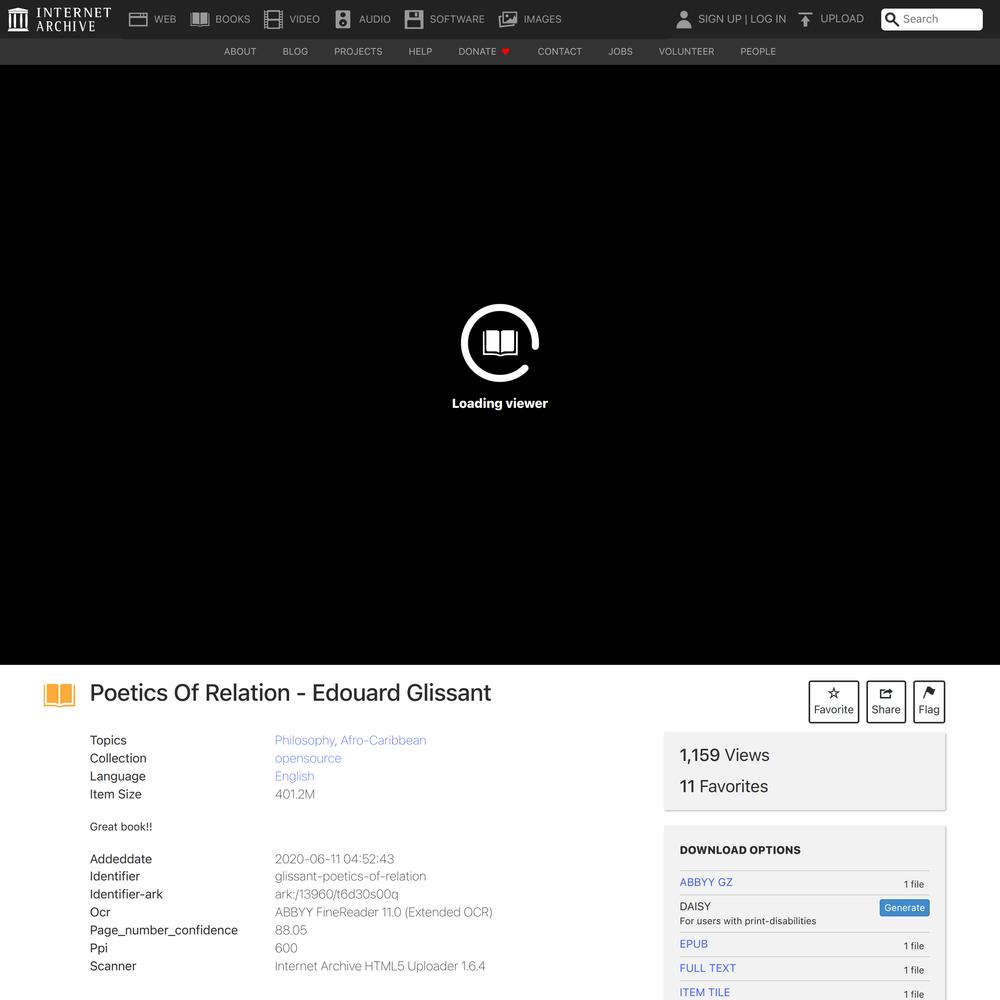Click the Identifier-ark value ark:/13960/t6d30s00q
Viewport: 1000px width, 1000px height.
pos(337,894)
